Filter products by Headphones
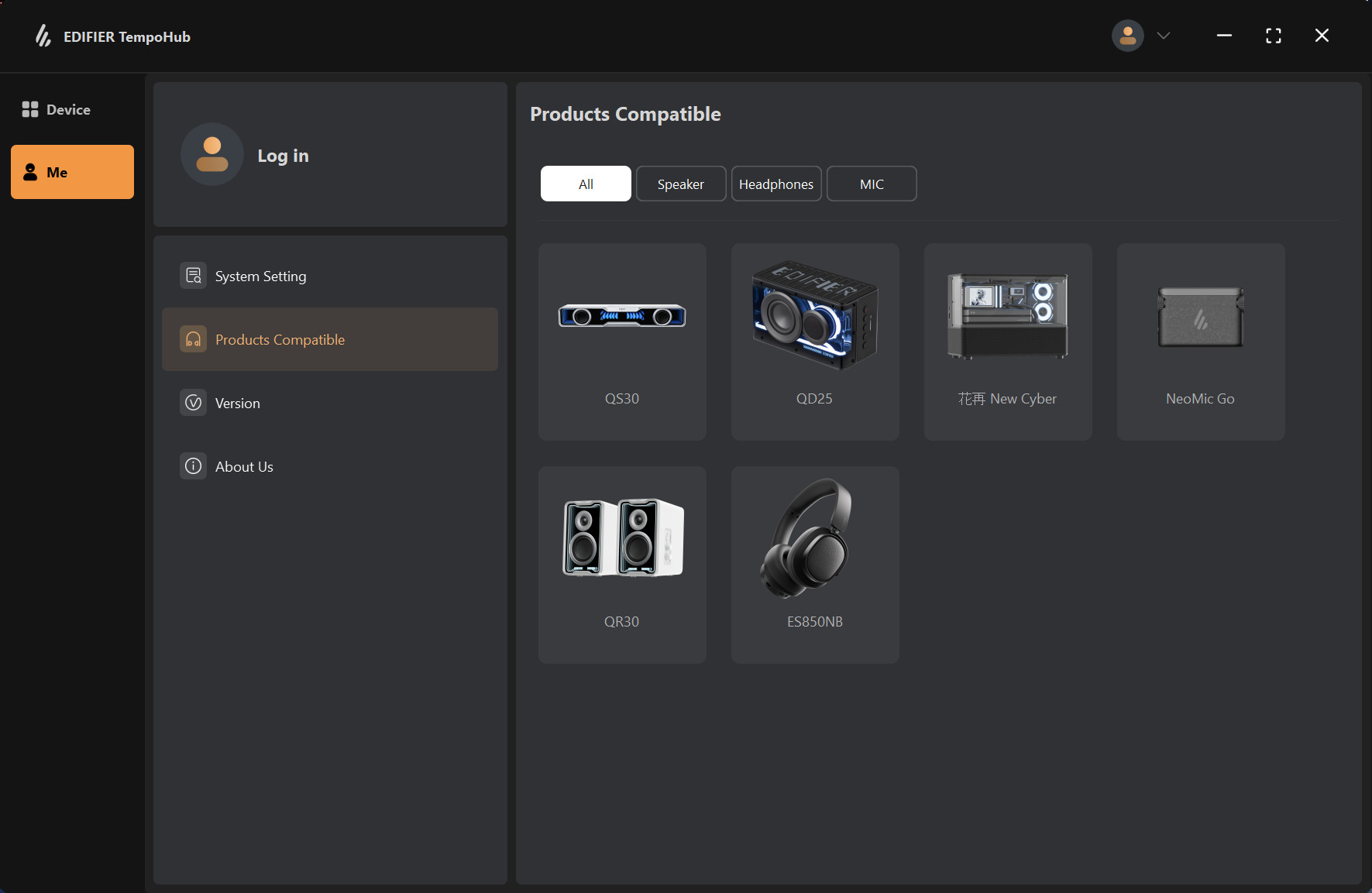 pyautogui.click(x=776, y=184)
